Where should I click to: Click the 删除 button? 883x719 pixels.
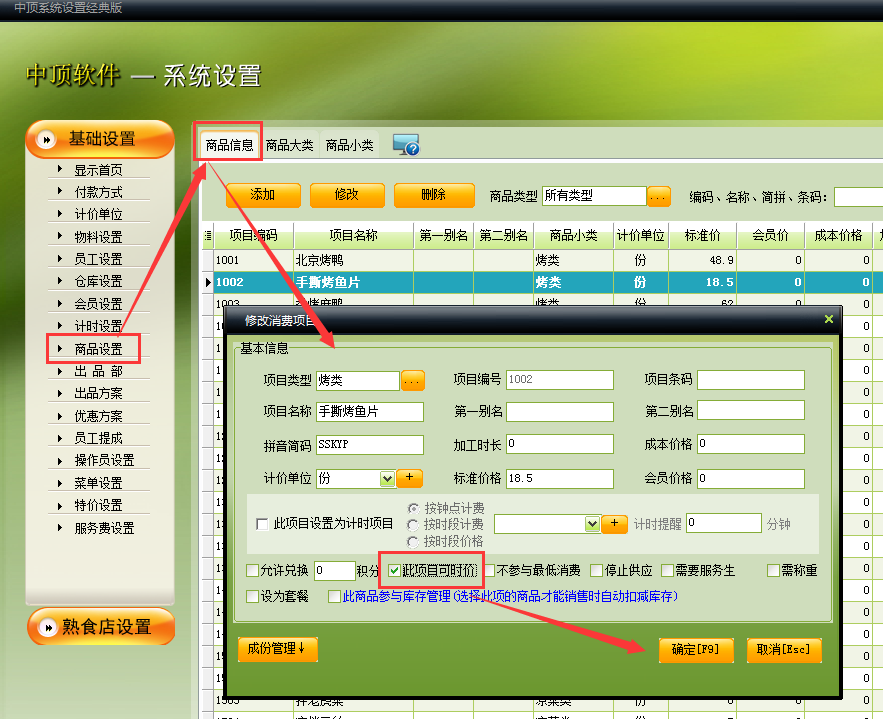pyautogui.click(x=434, y=195)
